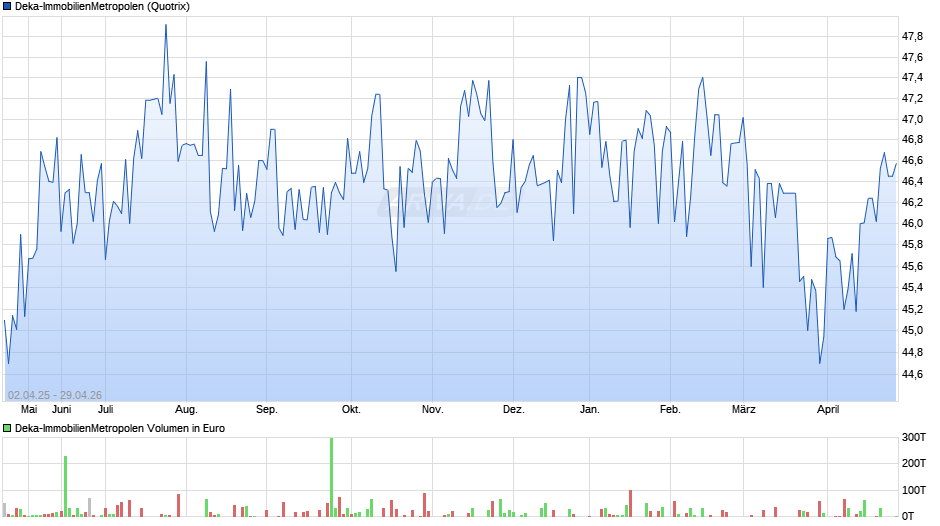Click the Sep. month label

click(x=267, y=410)
